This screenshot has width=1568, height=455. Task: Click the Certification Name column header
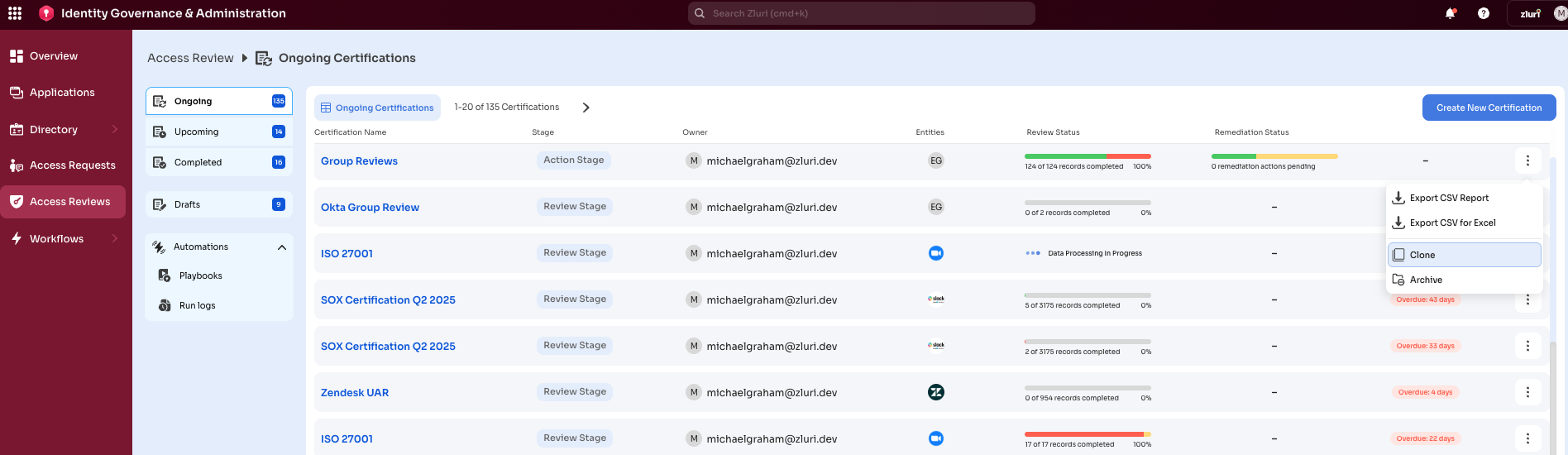point(350,132)
